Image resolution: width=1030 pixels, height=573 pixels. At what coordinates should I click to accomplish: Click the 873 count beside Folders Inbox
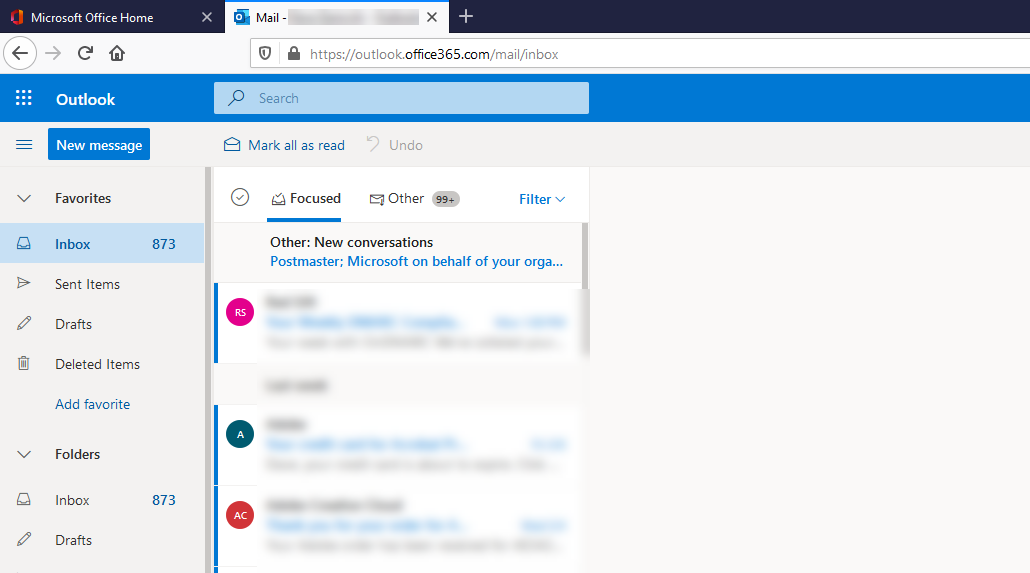click(x=164, y=500)
